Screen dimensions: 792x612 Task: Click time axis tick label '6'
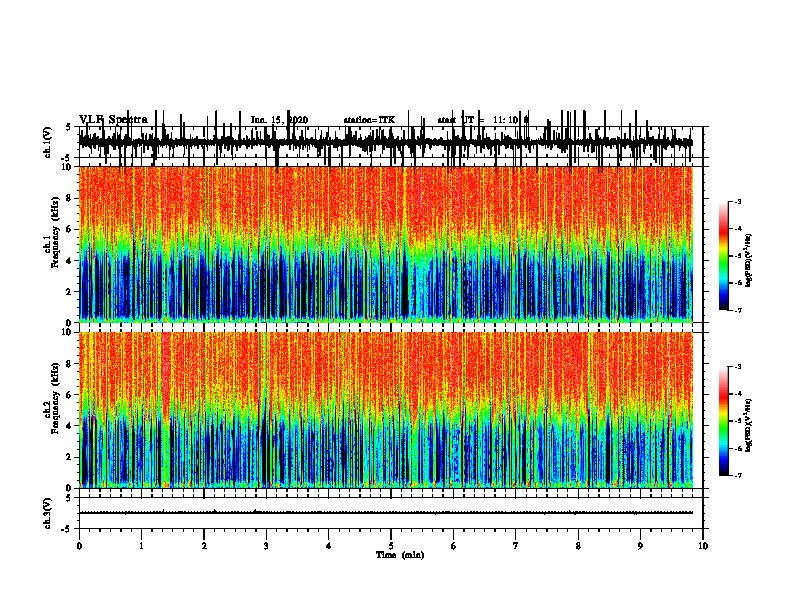coord(454,546)
